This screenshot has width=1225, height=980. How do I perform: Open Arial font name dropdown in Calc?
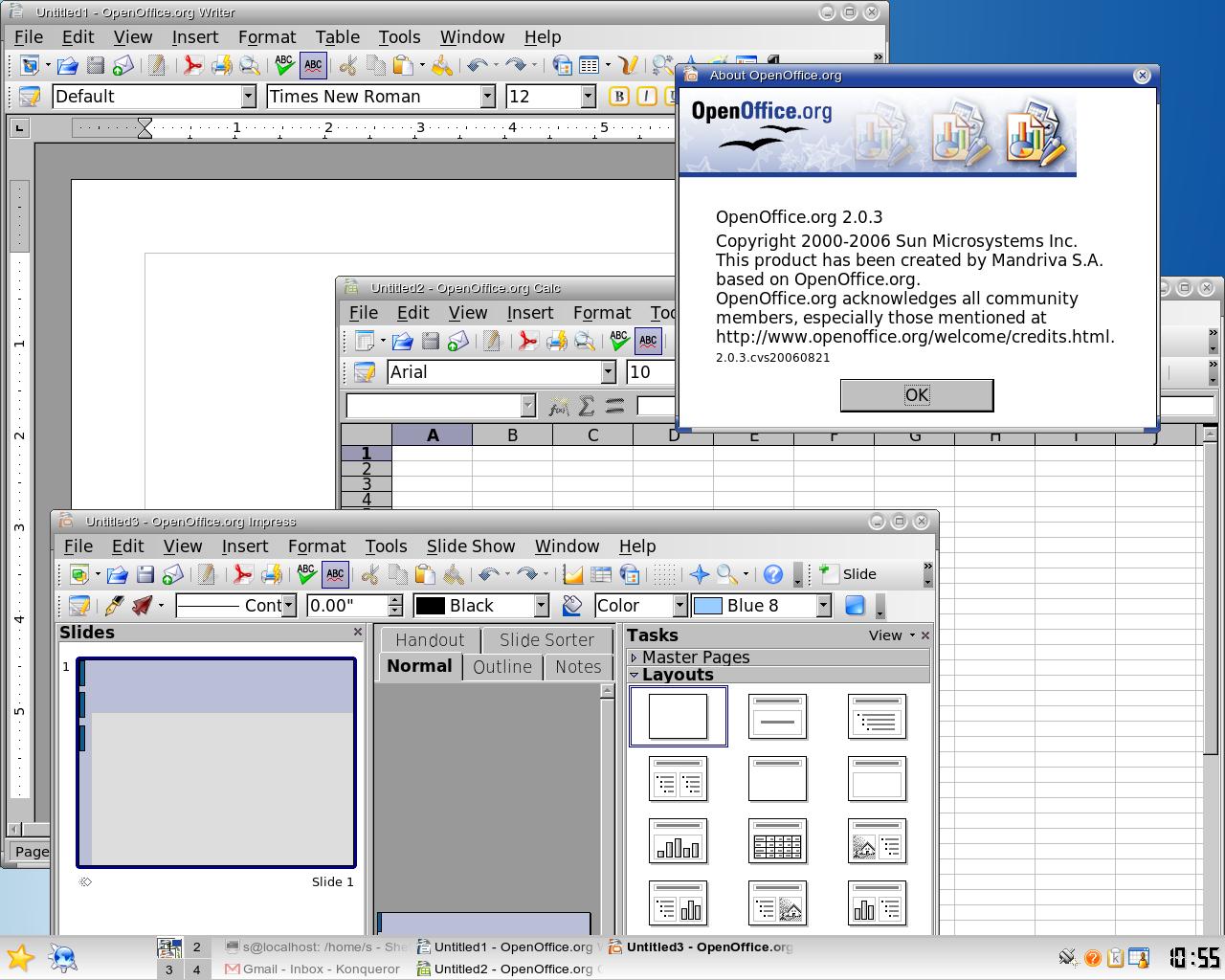tap(608, 371)
